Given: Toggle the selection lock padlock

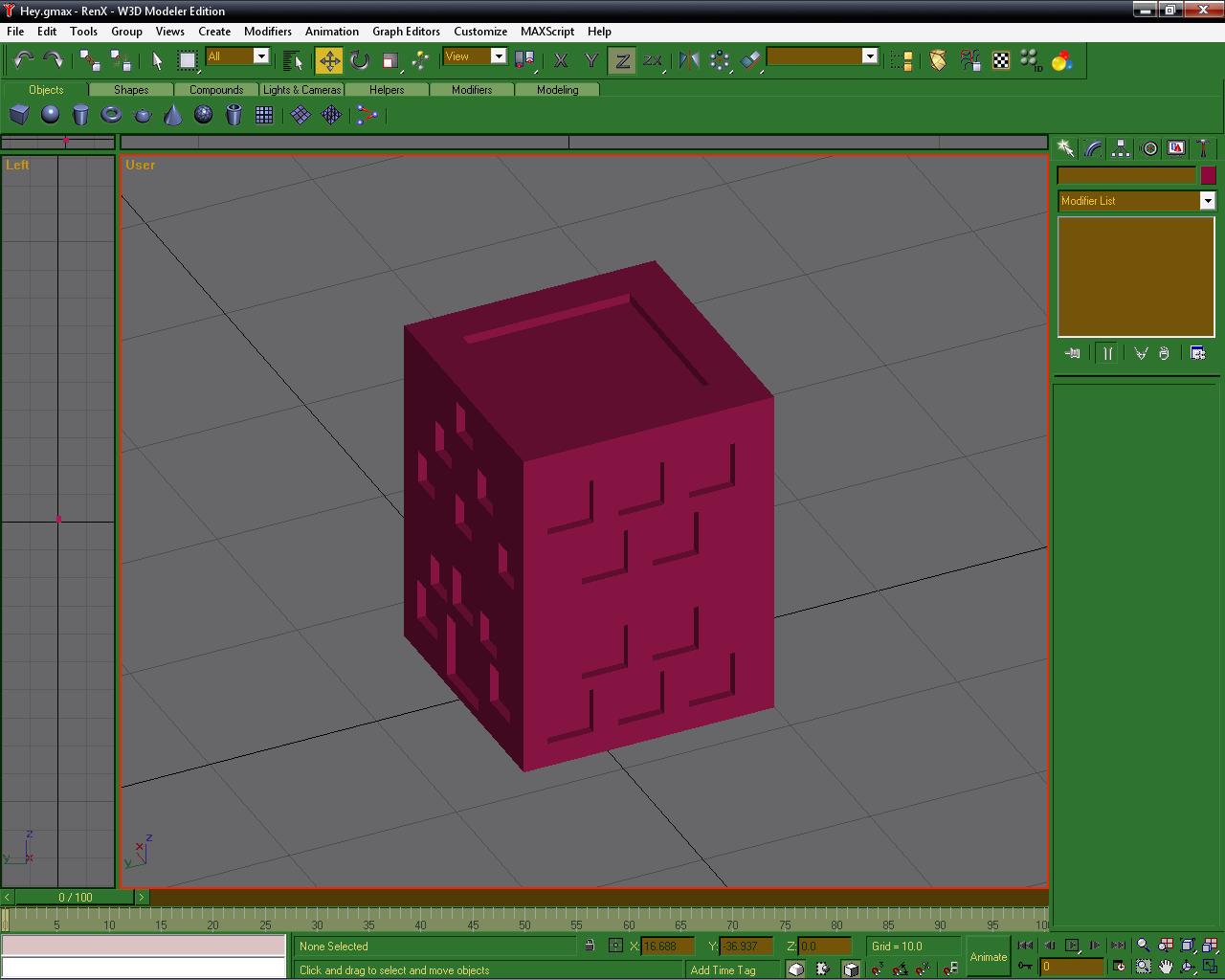Looking at the screenshot, I should pyautogui.click(x=590, y=946).
